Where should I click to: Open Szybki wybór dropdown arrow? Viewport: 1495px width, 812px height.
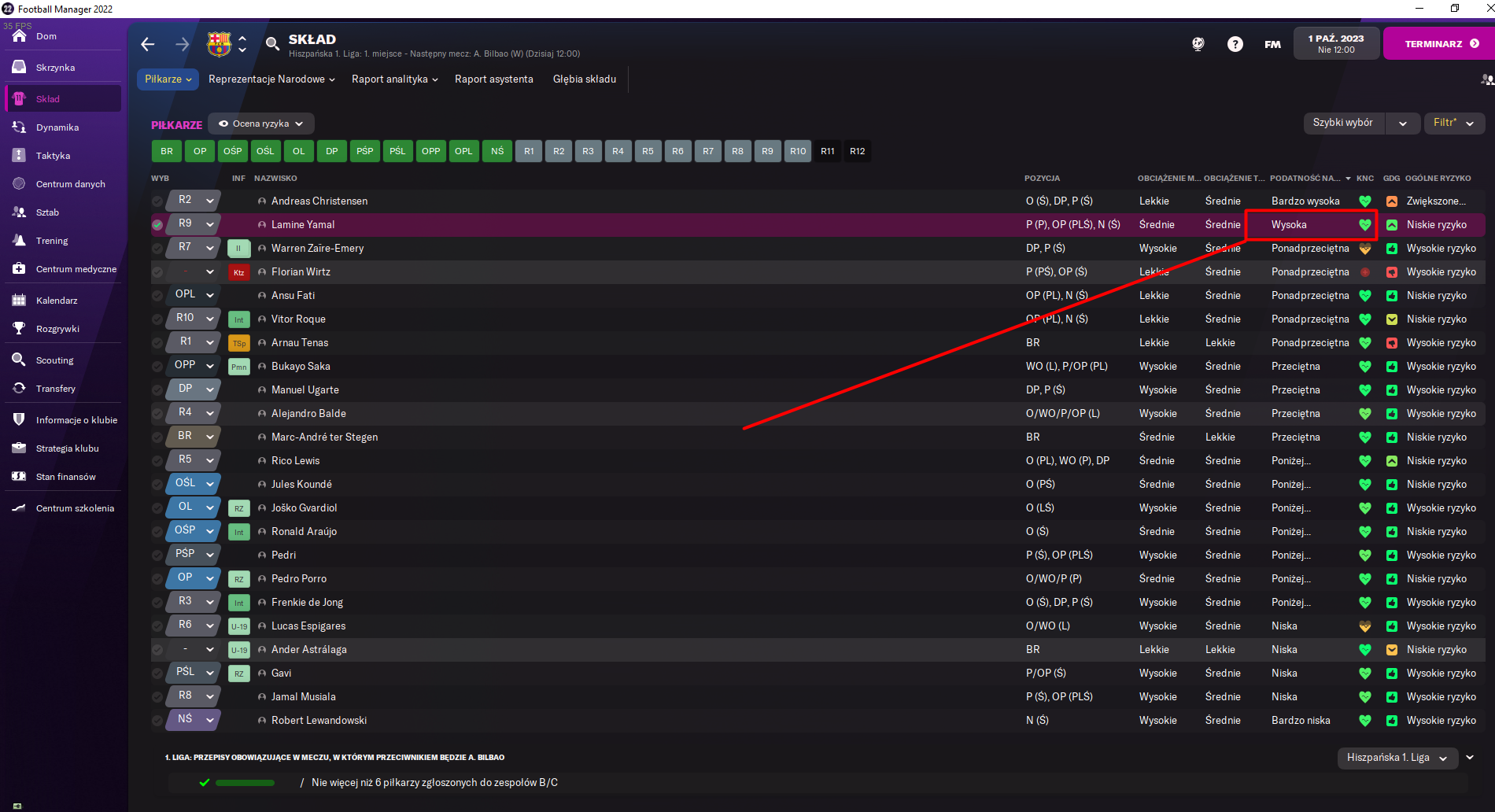(1402, 124)
